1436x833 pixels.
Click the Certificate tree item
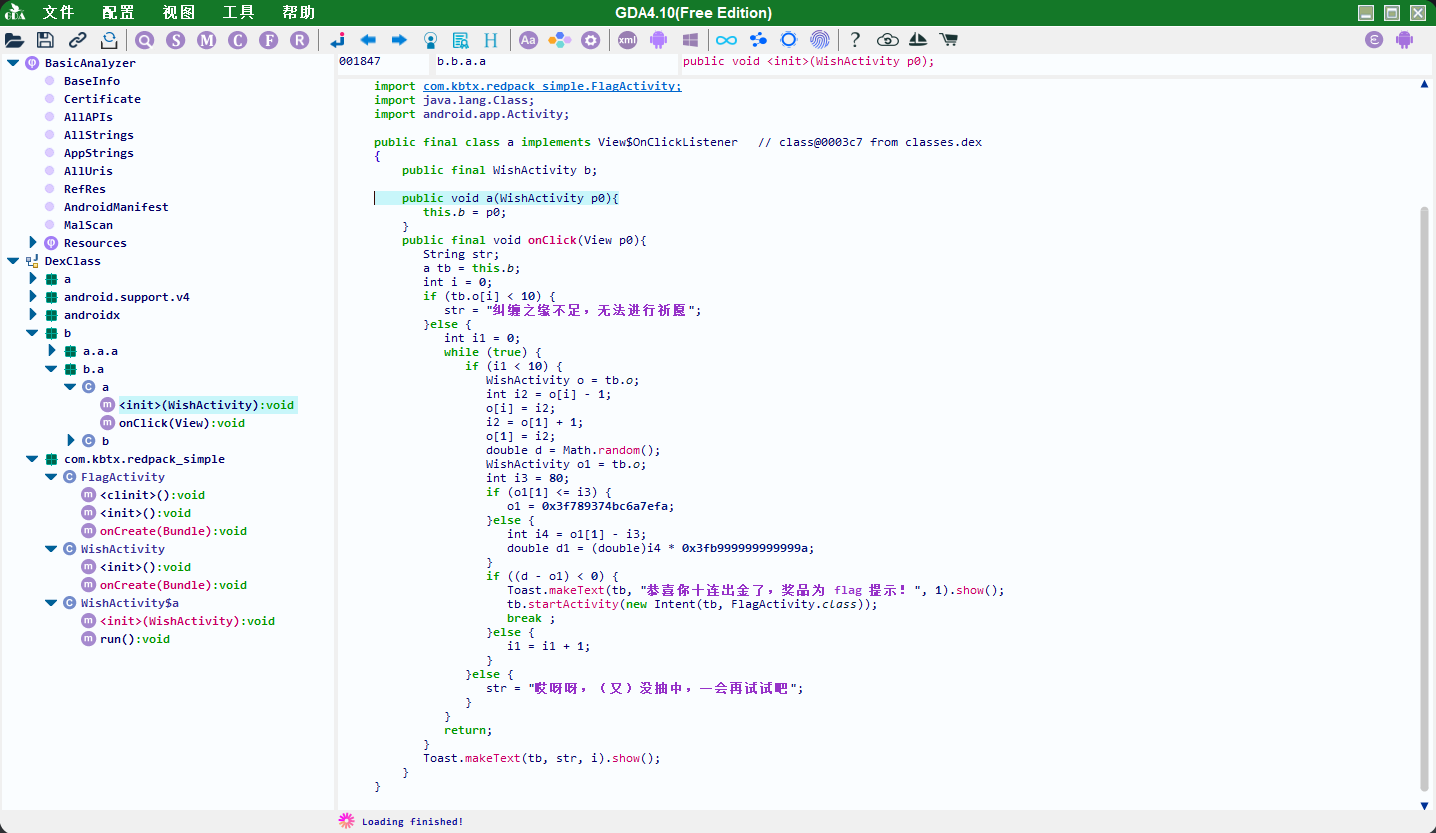(x=102, y=99)
